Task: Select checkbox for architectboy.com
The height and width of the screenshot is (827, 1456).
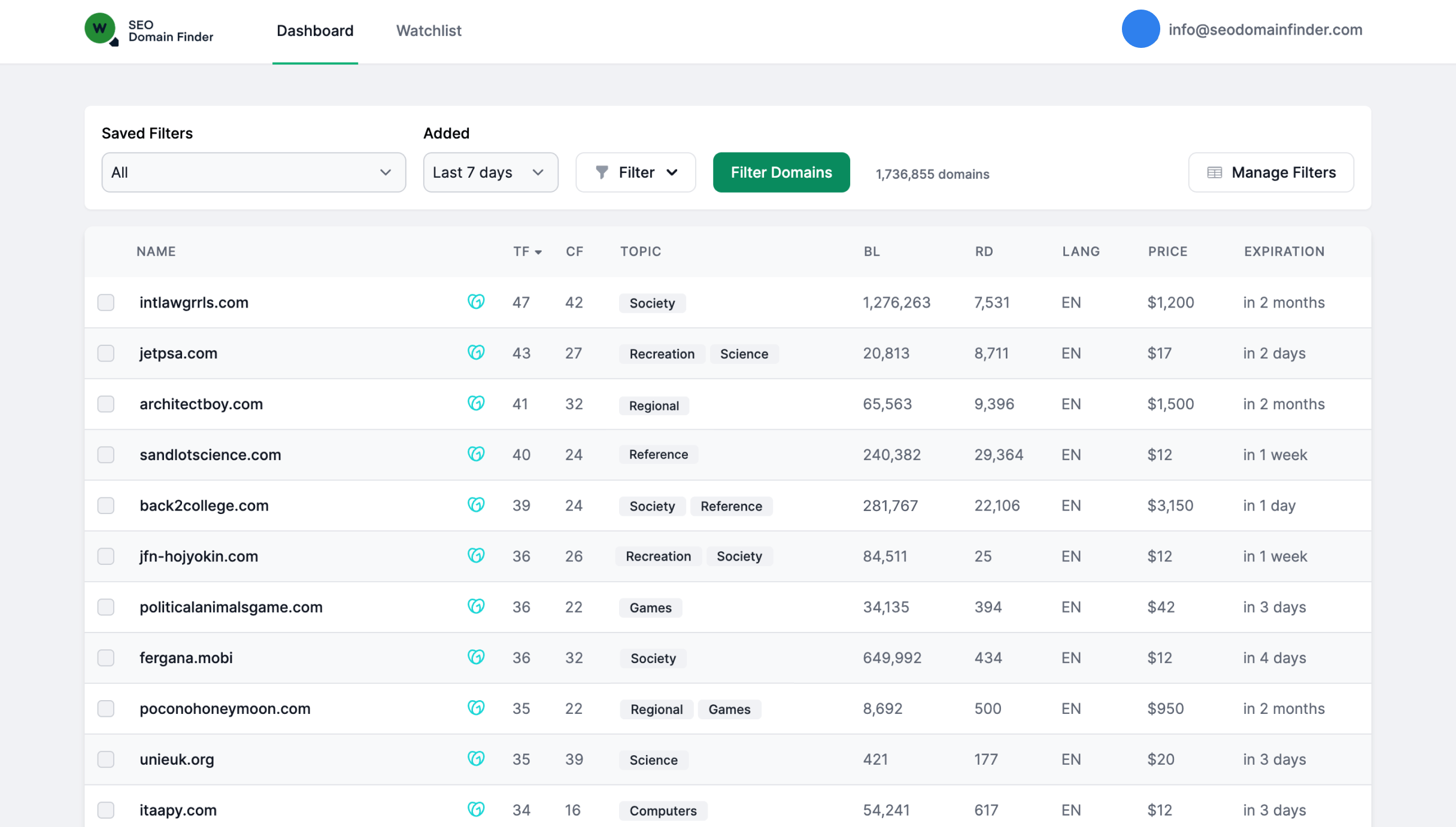Action: 106,404
